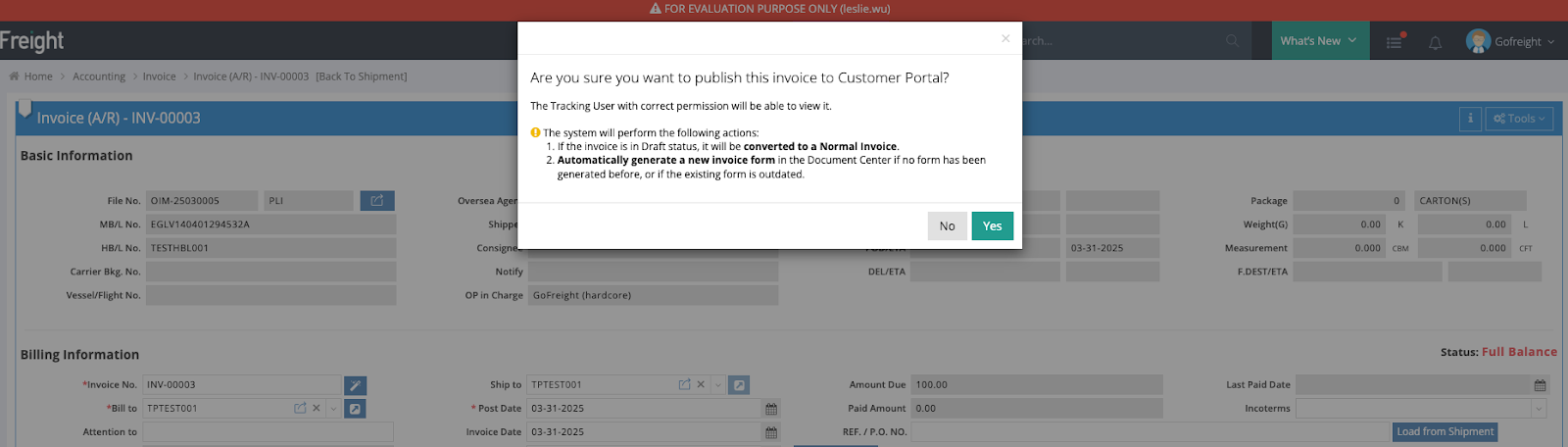This screenshot has width=1568, height=447.
Task: Open the Tools dropdown menu
Action: click(x=1519, y=119)
